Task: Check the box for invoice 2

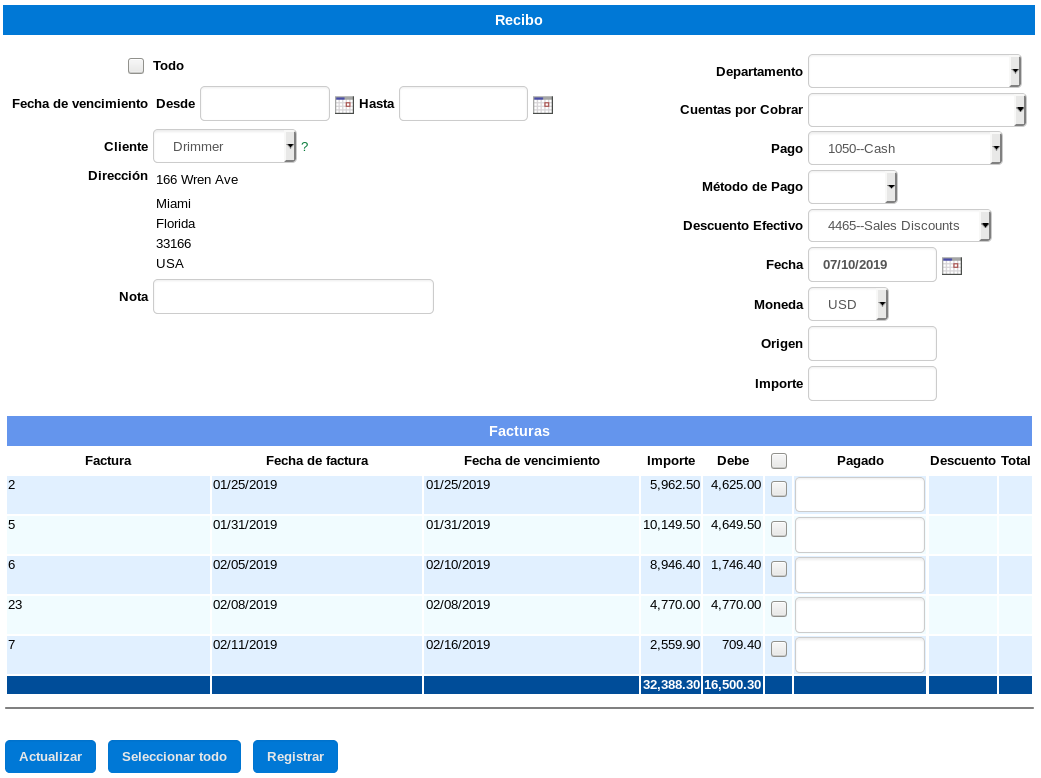Action: click(779, 489)
